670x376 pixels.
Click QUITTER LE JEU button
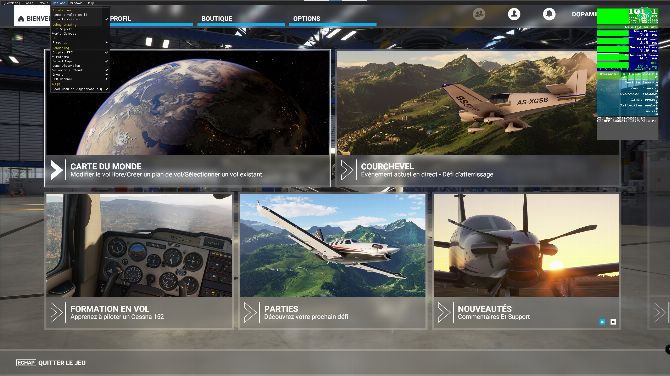51,363
